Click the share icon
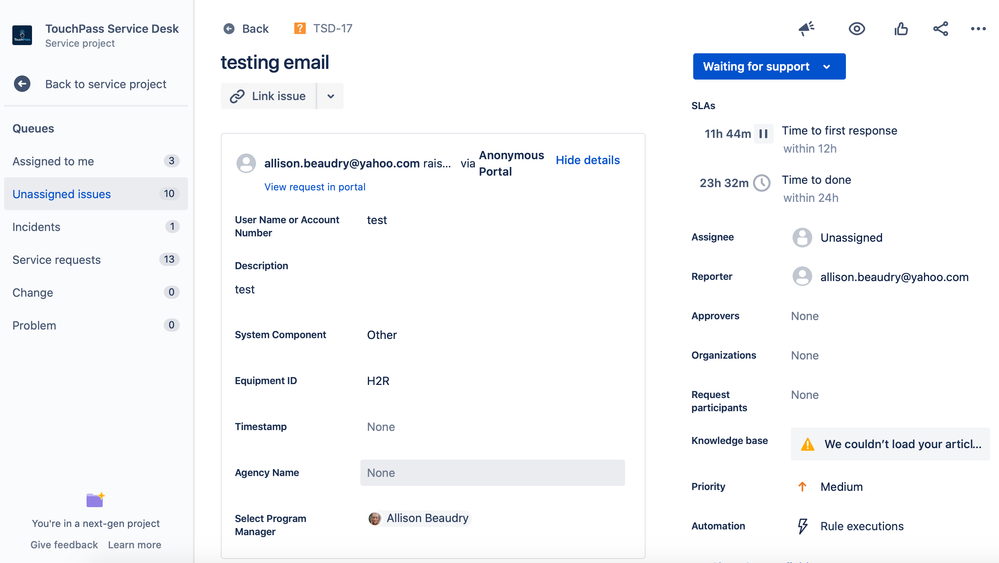This screenshot has width=999, height=563. click(x=940, y=29)
